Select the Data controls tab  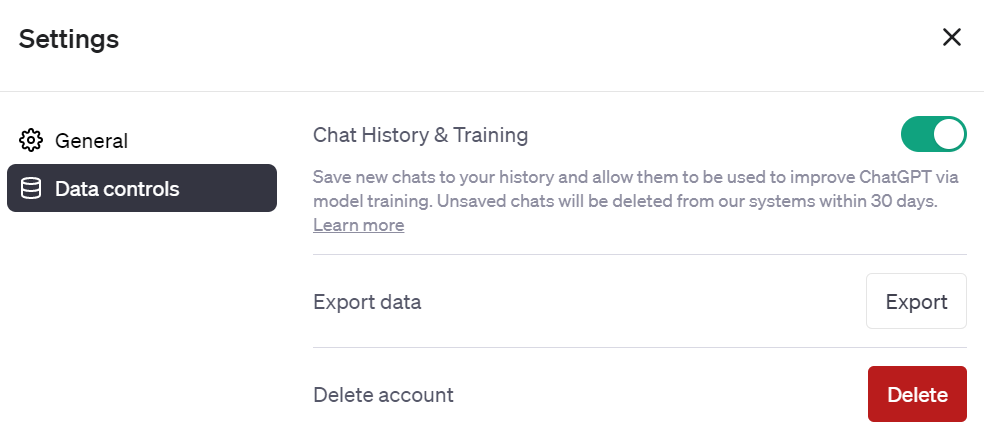pos(142,188)
